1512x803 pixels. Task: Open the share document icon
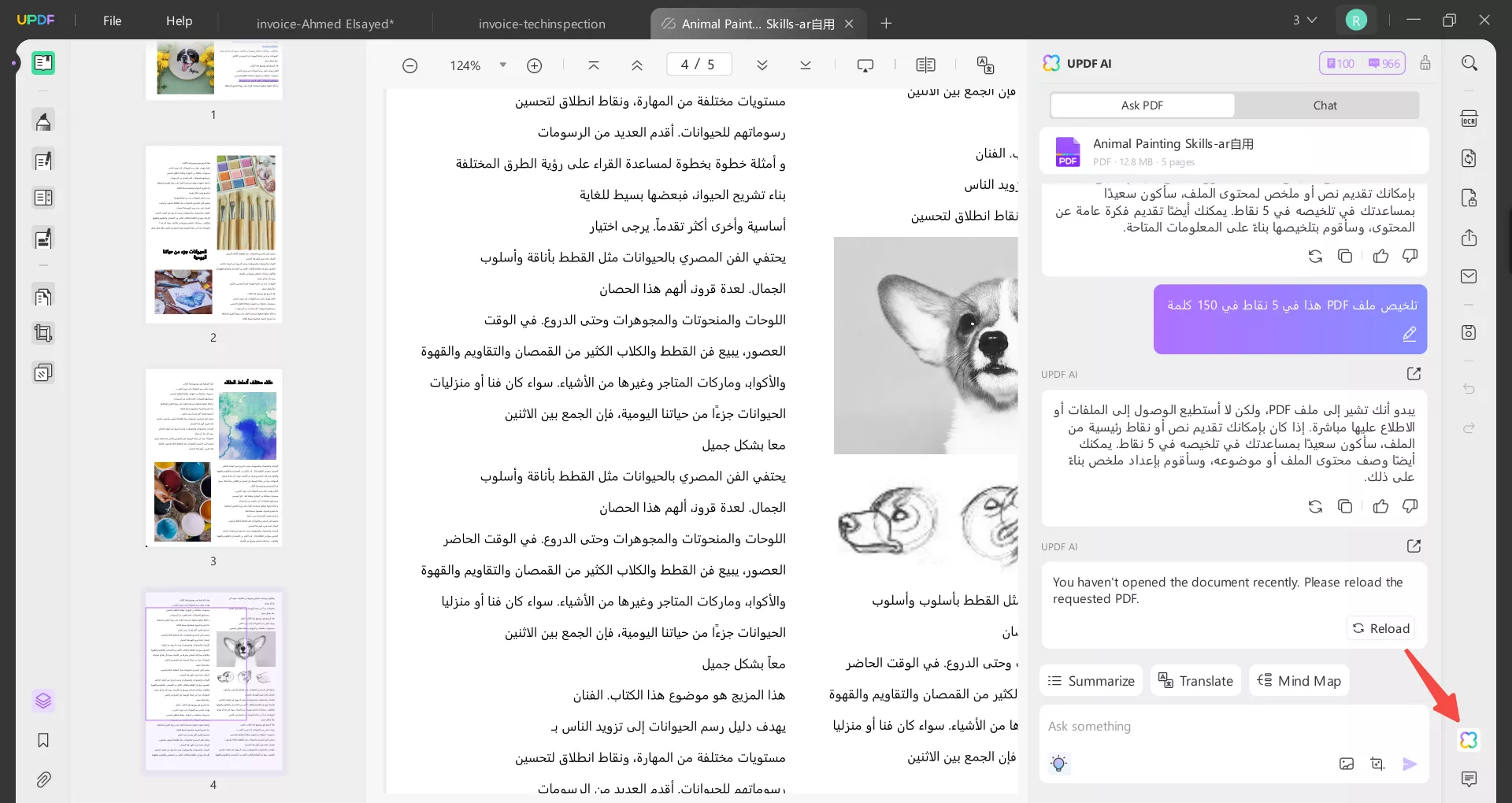point(1469,238)
